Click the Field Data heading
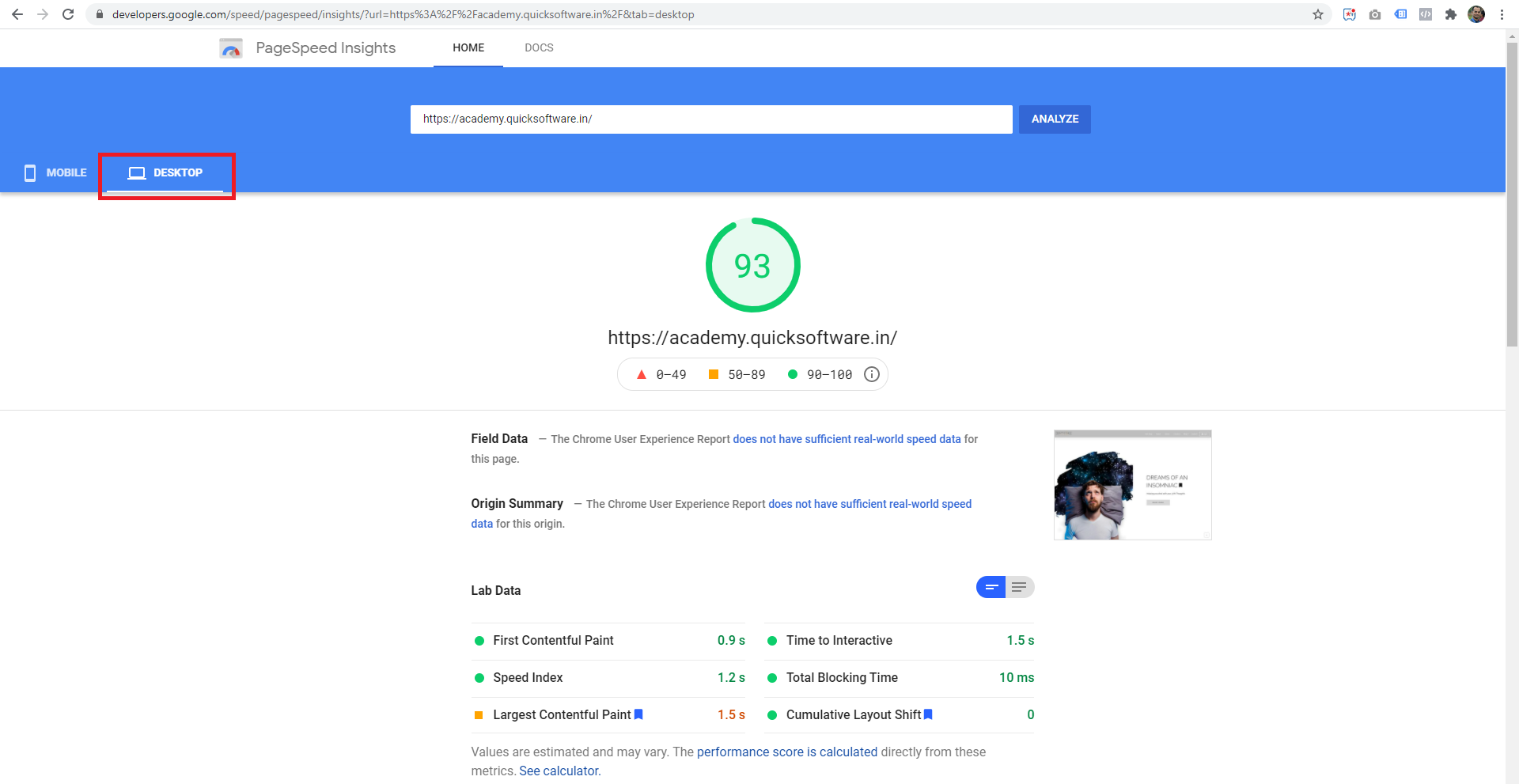Screen dimensions: 1519x784 tap(499, 438)
